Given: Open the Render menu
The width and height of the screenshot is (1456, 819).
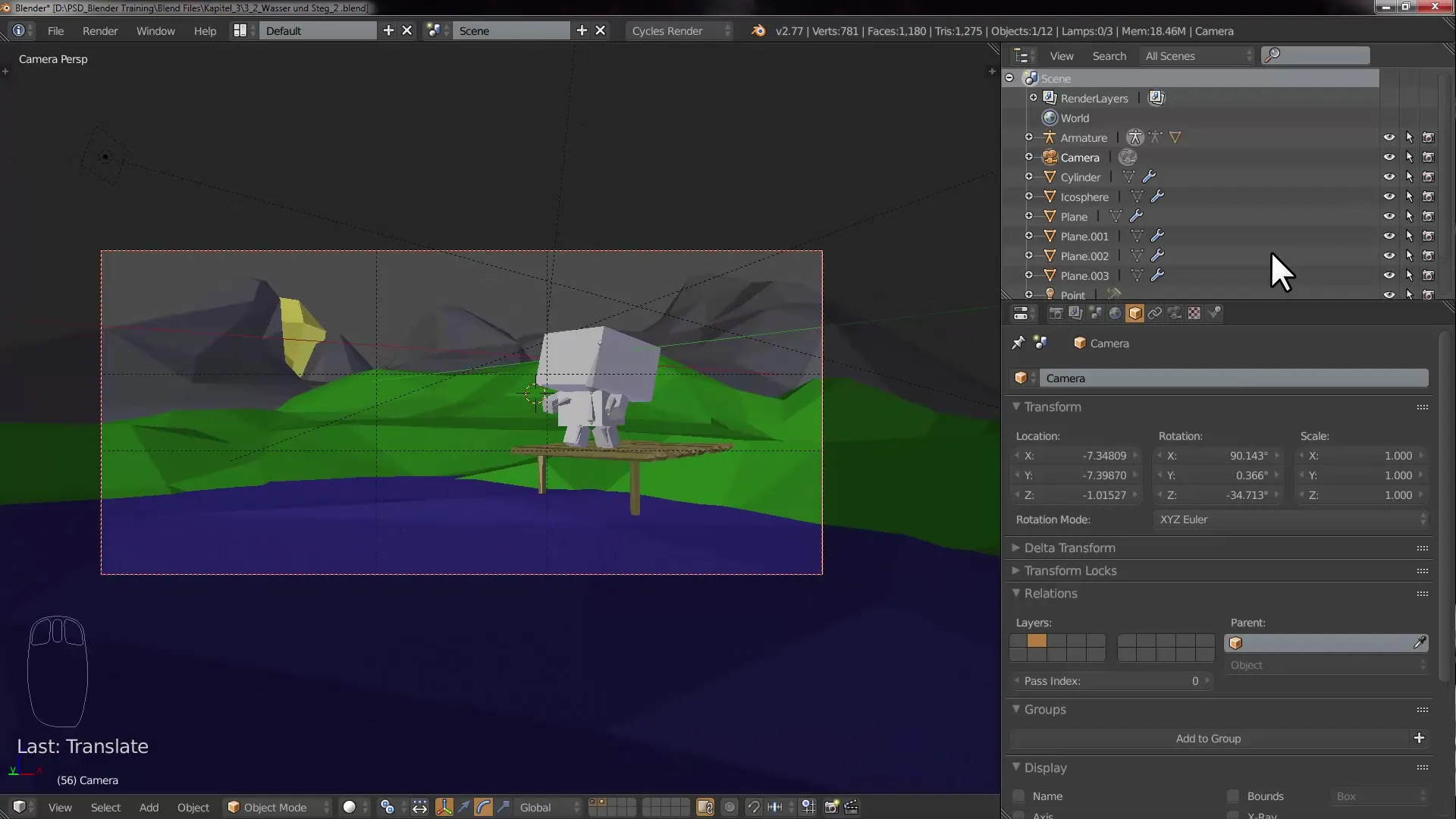Looking at the screenshot, I should click(100, 31).
